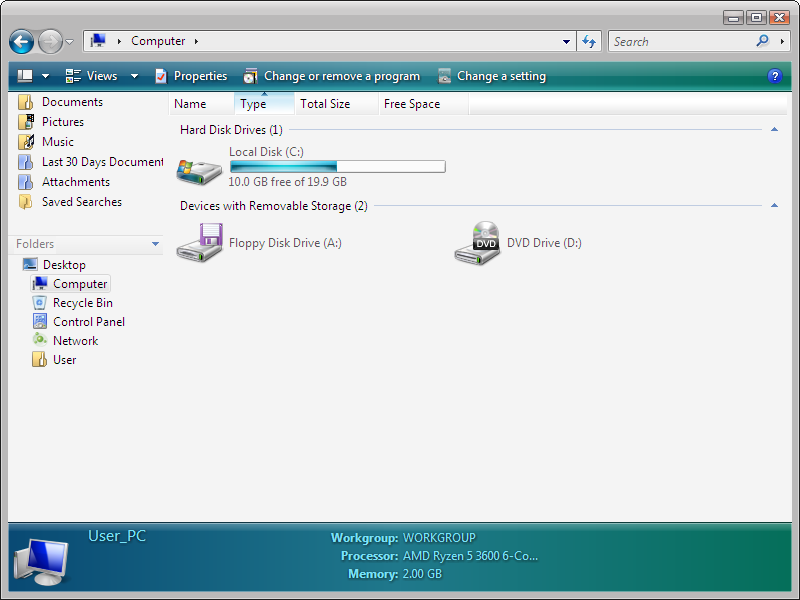Open the search options arrow
Viewport: 800px width, 600px height.
[782, 41]
